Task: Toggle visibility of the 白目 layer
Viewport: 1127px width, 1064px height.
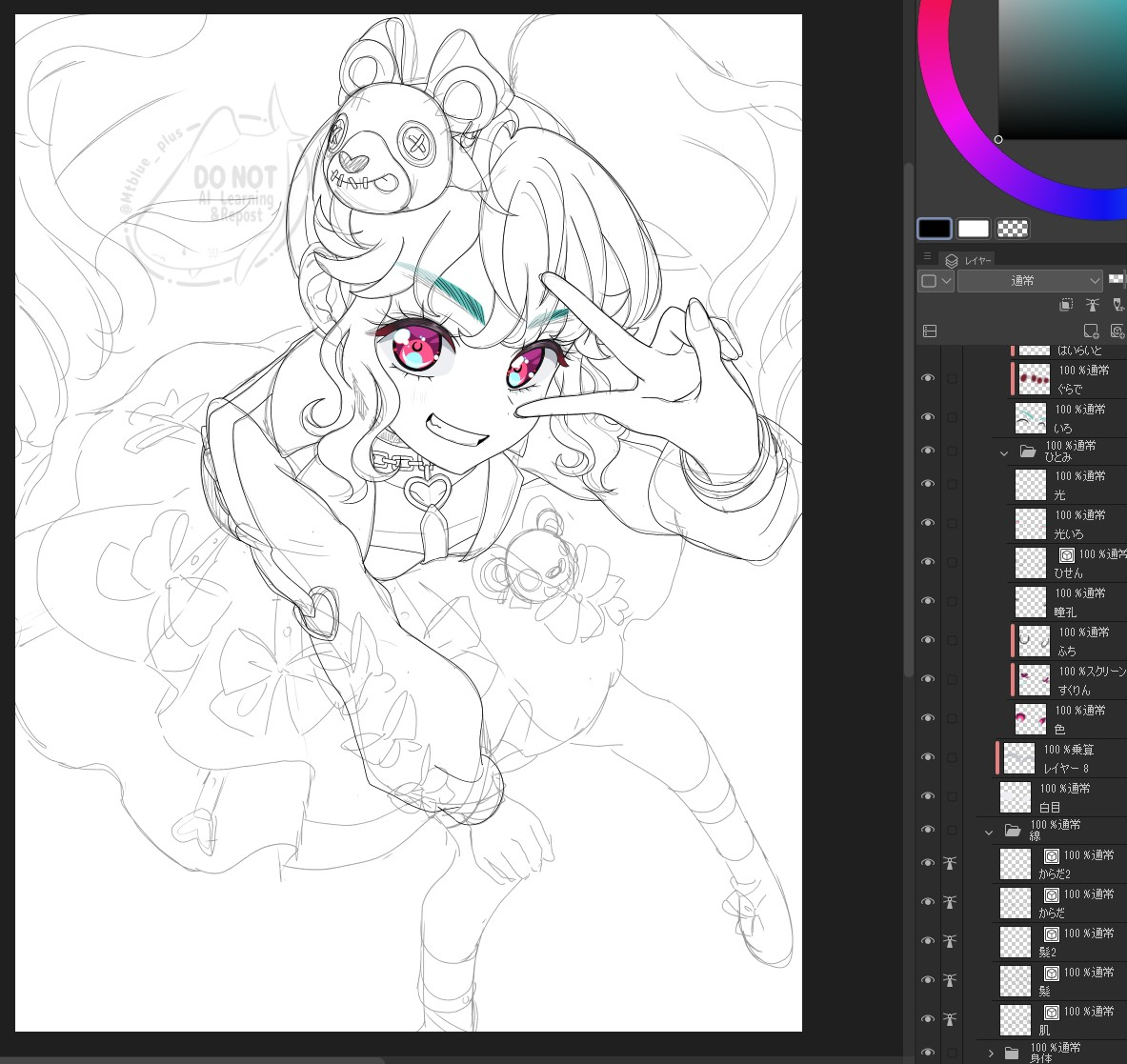Action: [x=927, y=796]
